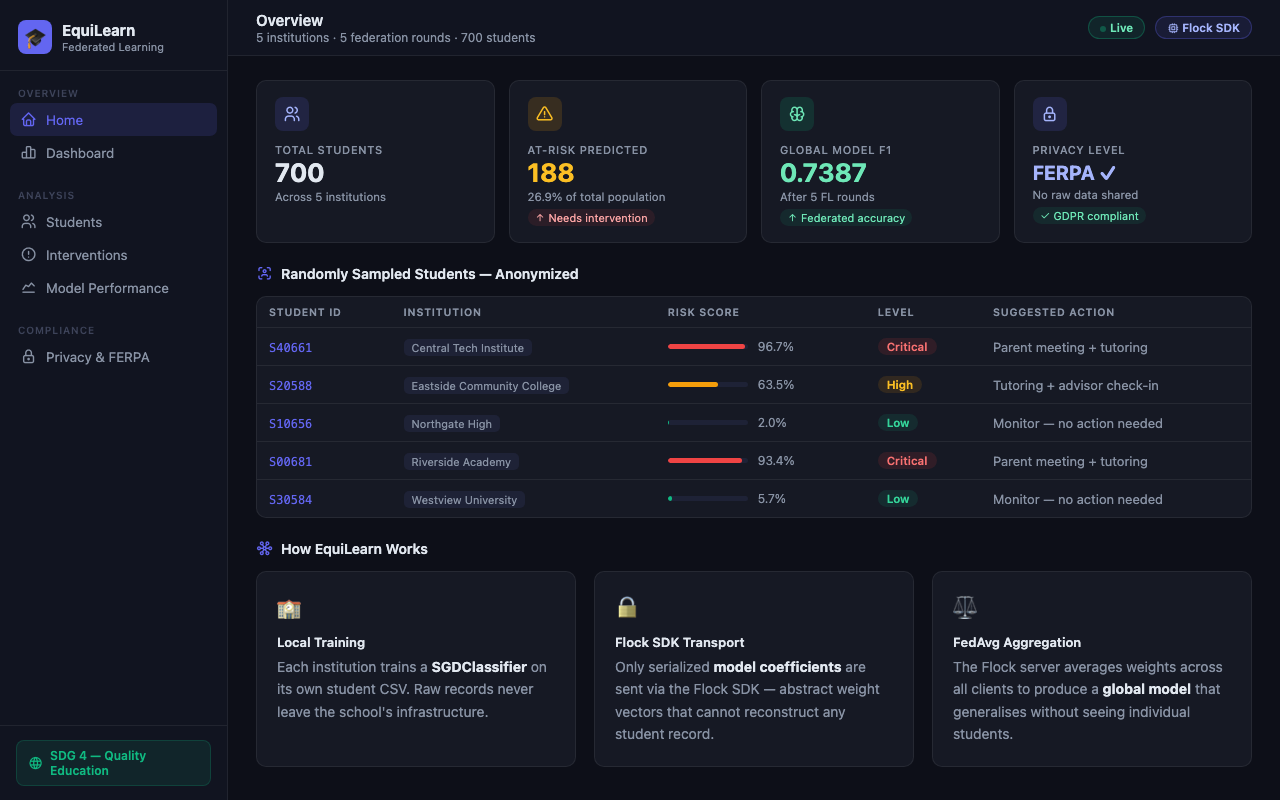Open the Interventions page
The width and height of the screenshot is (1280, 800).
(x=113, y=255)
